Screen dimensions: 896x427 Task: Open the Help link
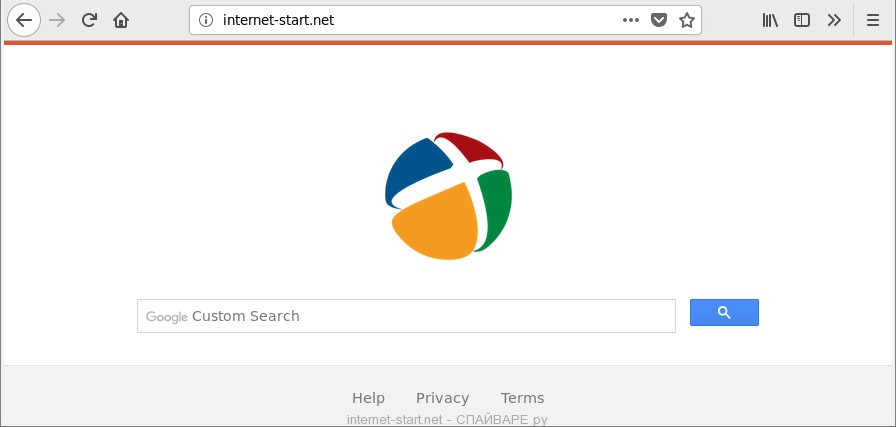pos(368,398)
